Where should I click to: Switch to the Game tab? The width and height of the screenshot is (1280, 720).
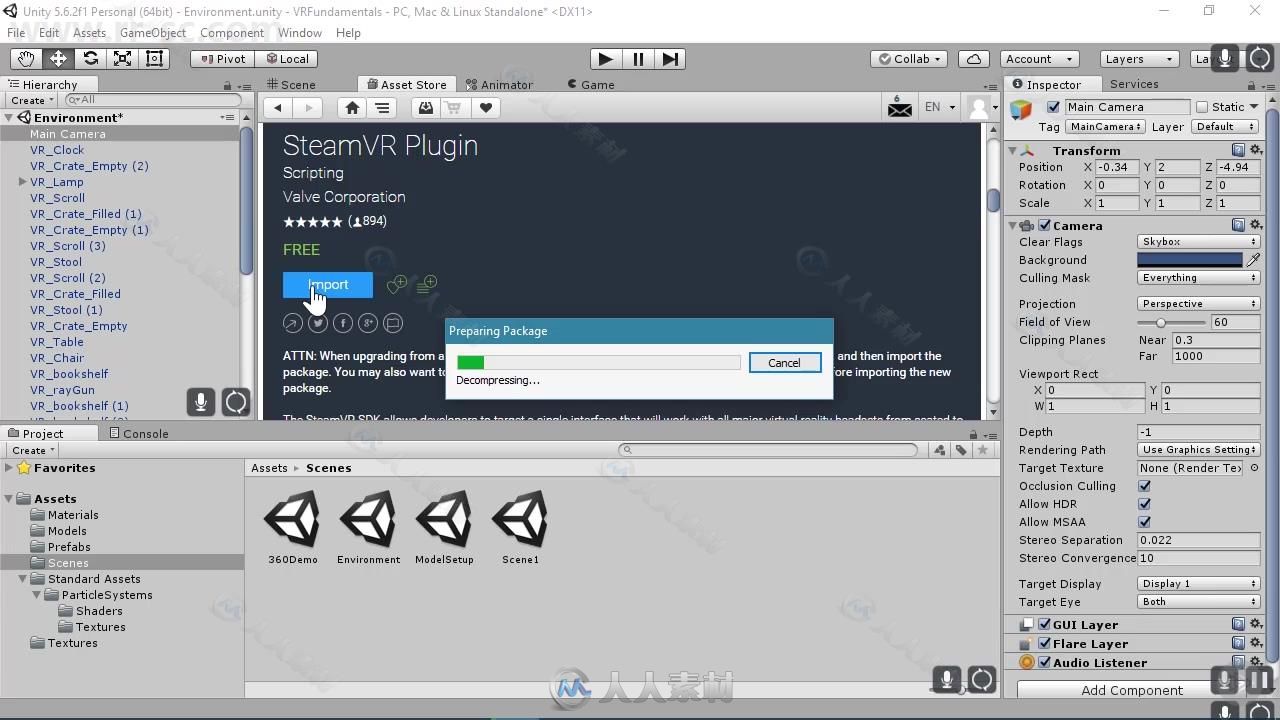pyautogui.click(x=591, y=85)
